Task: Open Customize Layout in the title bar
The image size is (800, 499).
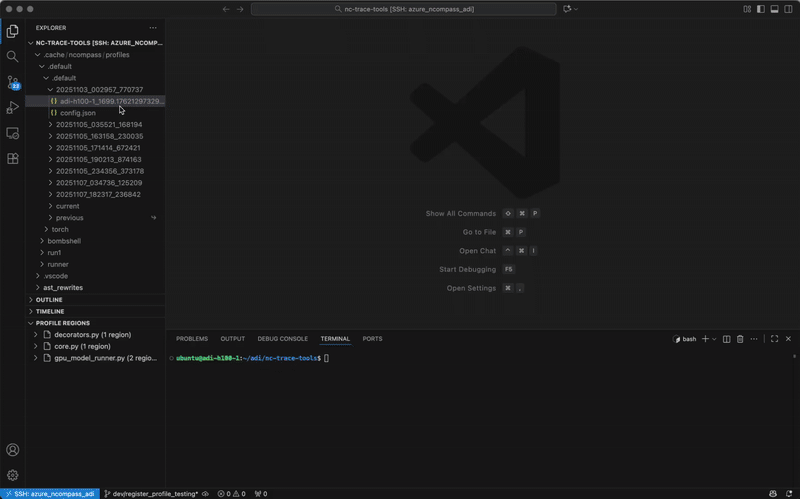Action: pos(747,9)
